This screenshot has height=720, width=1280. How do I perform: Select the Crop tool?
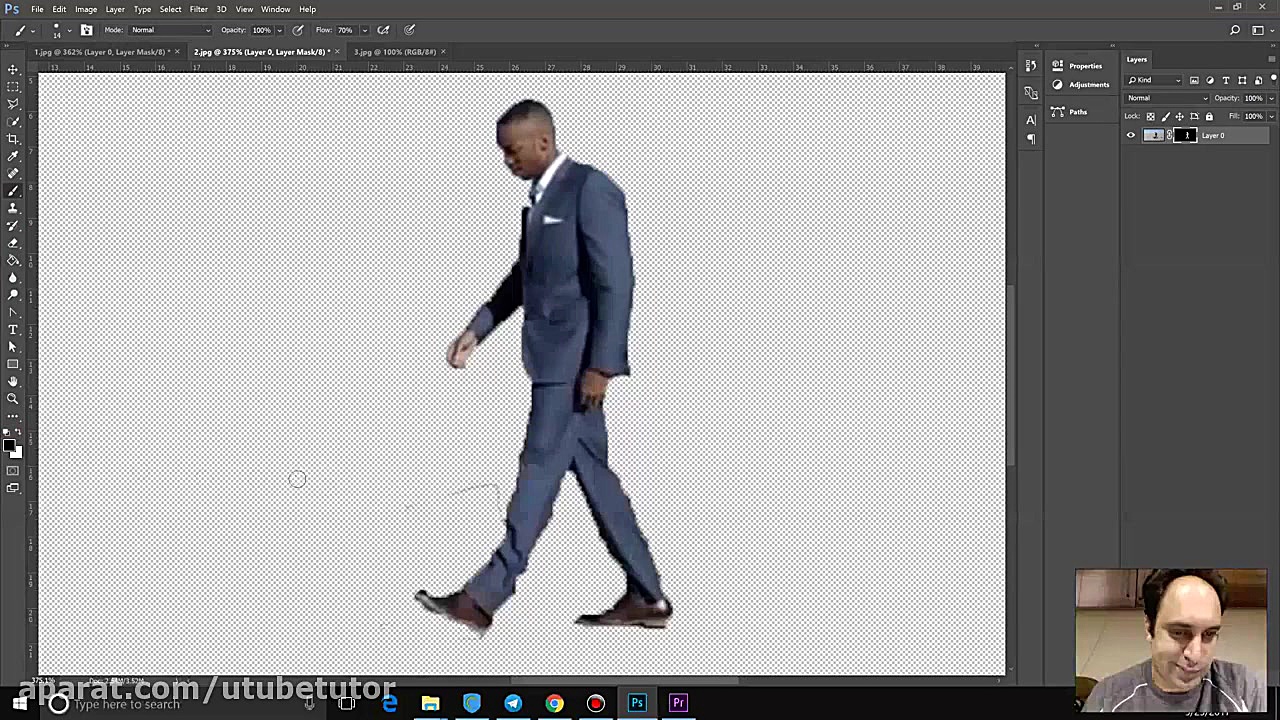(x=13, y=137)
